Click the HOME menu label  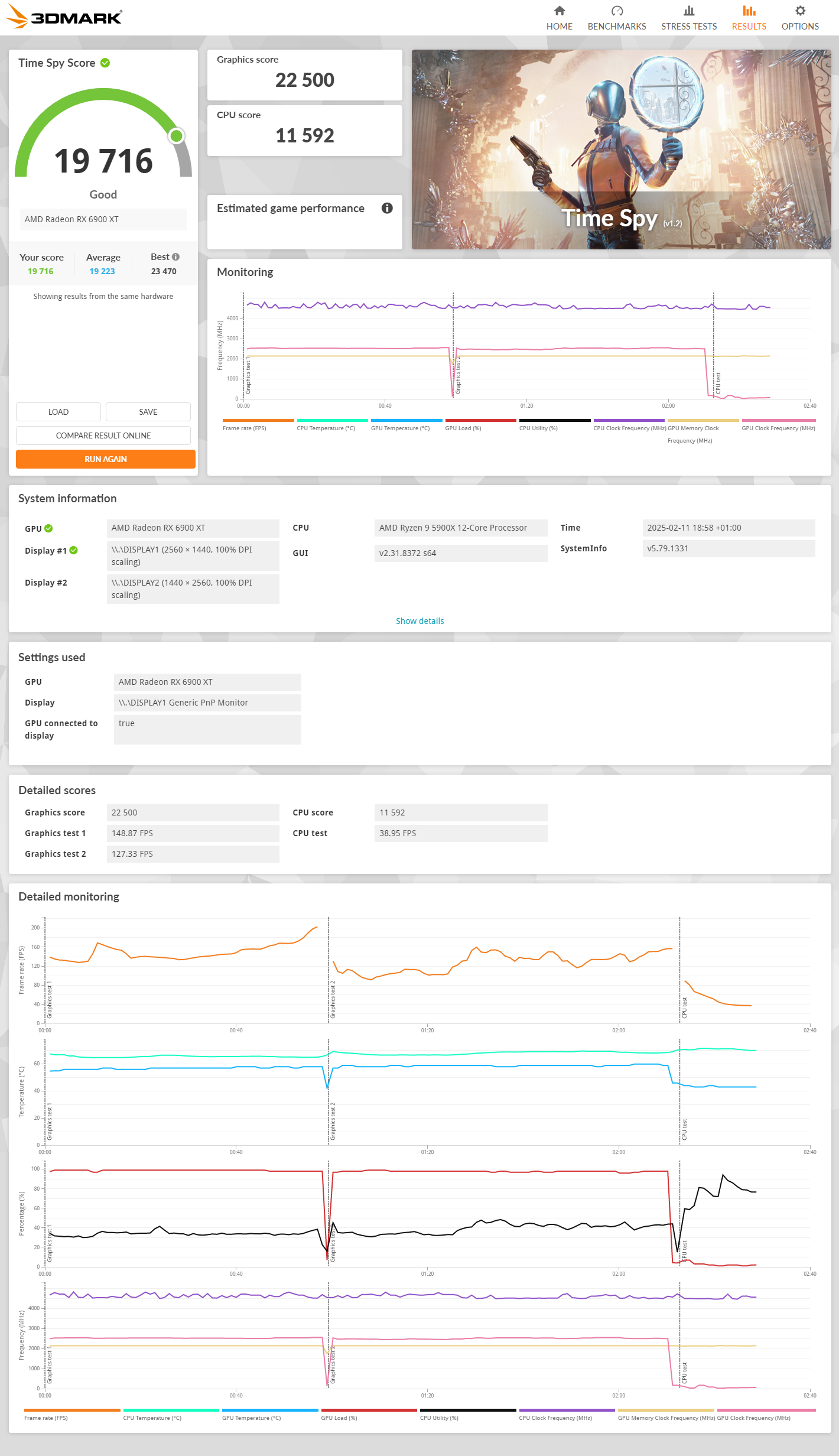[x=560, y=27]
